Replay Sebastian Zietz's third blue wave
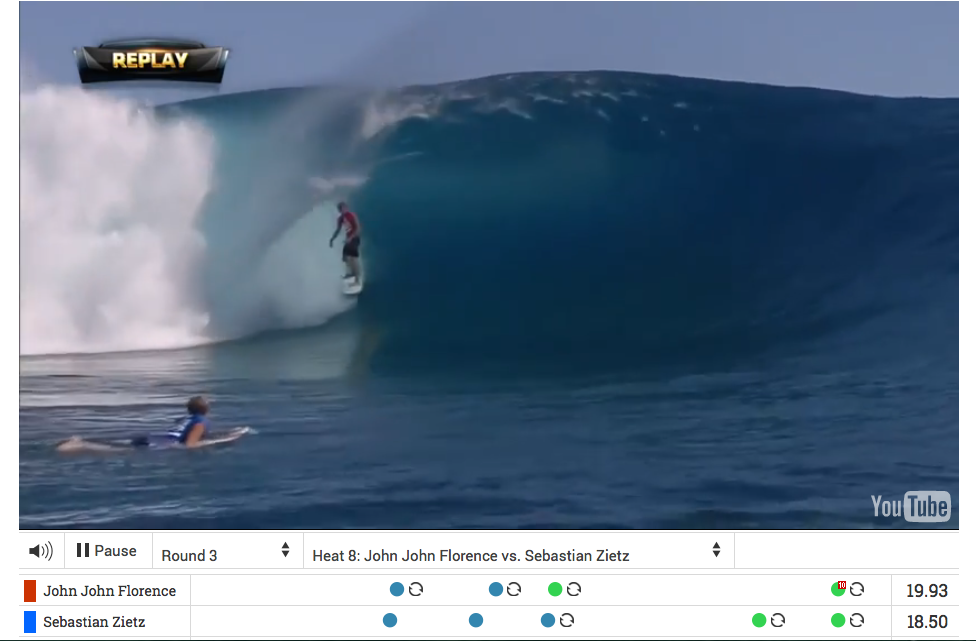This screenshot has height=641, width=976. click(566, 620)
